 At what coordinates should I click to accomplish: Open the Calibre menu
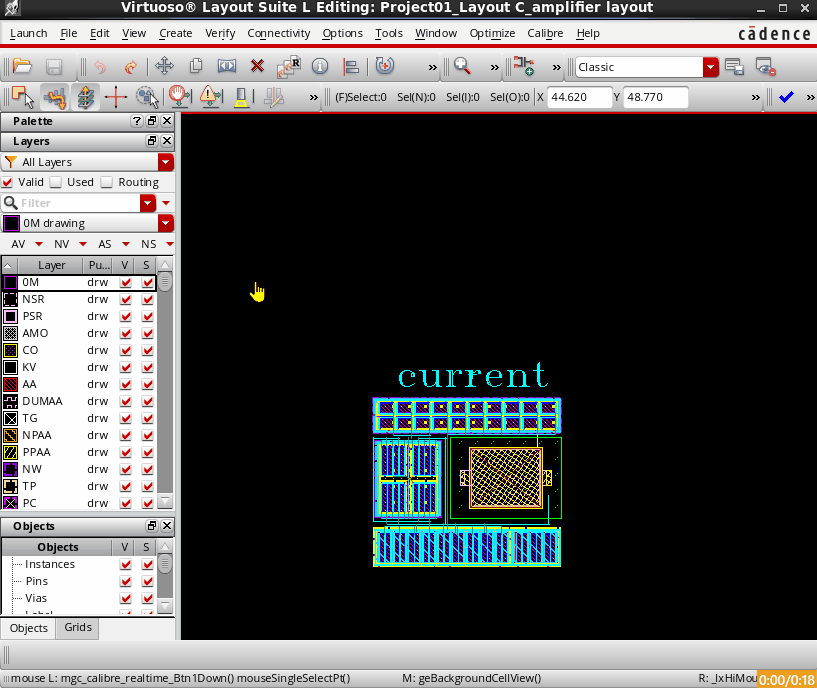(544, 33)
